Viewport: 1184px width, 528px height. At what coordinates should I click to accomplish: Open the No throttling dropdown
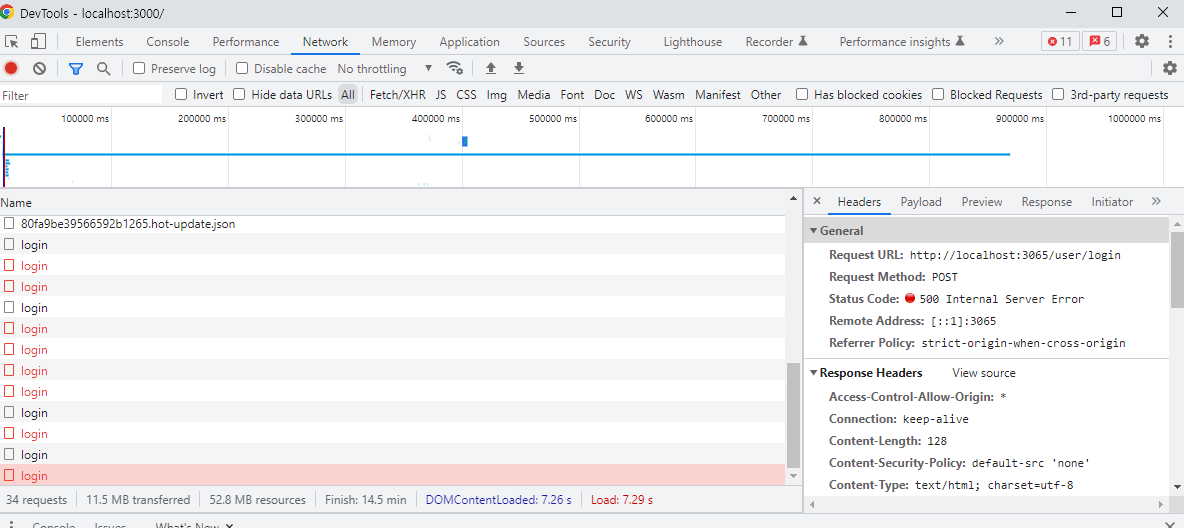coord(384,68)
